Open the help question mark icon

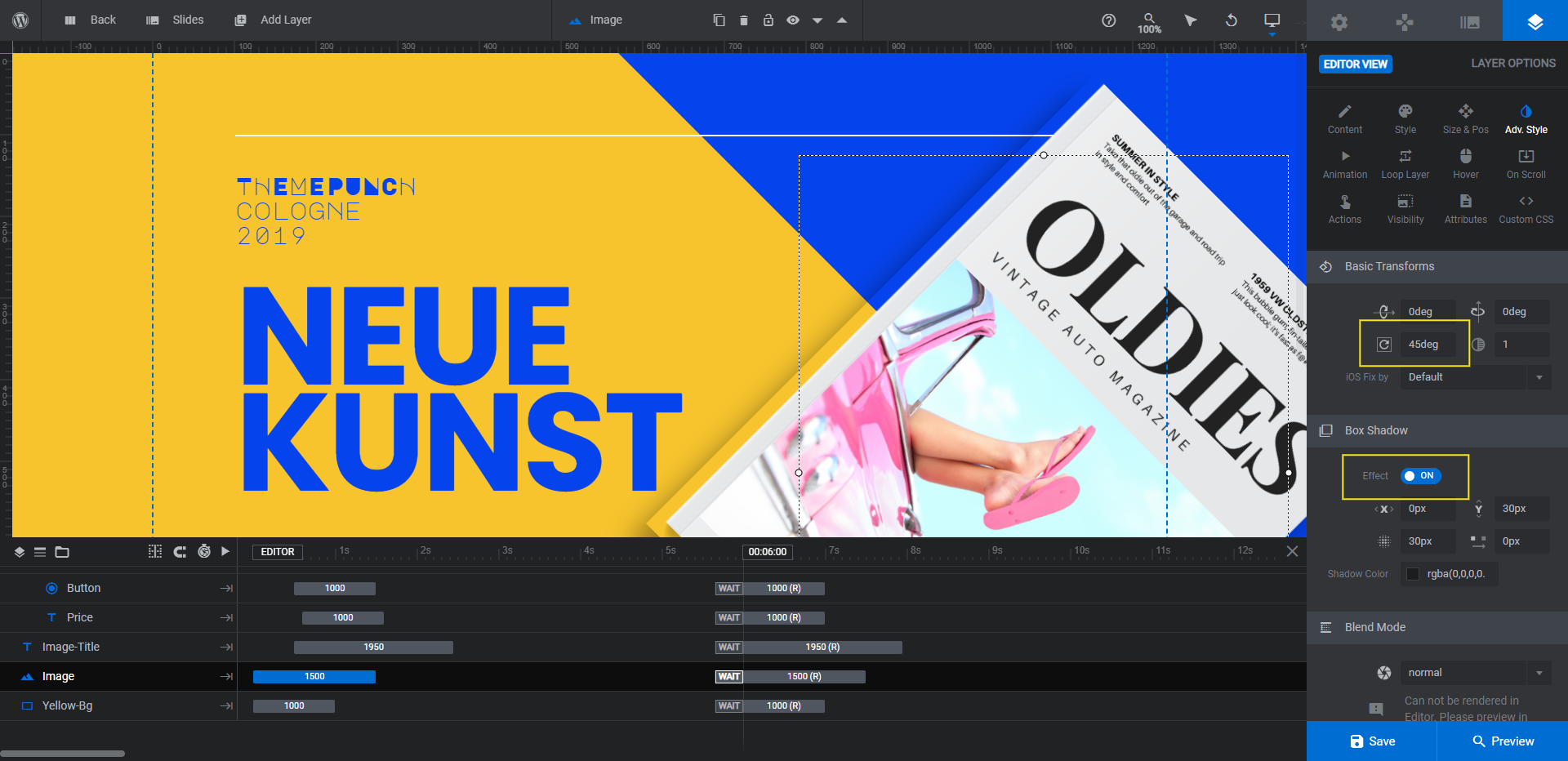1108,20
